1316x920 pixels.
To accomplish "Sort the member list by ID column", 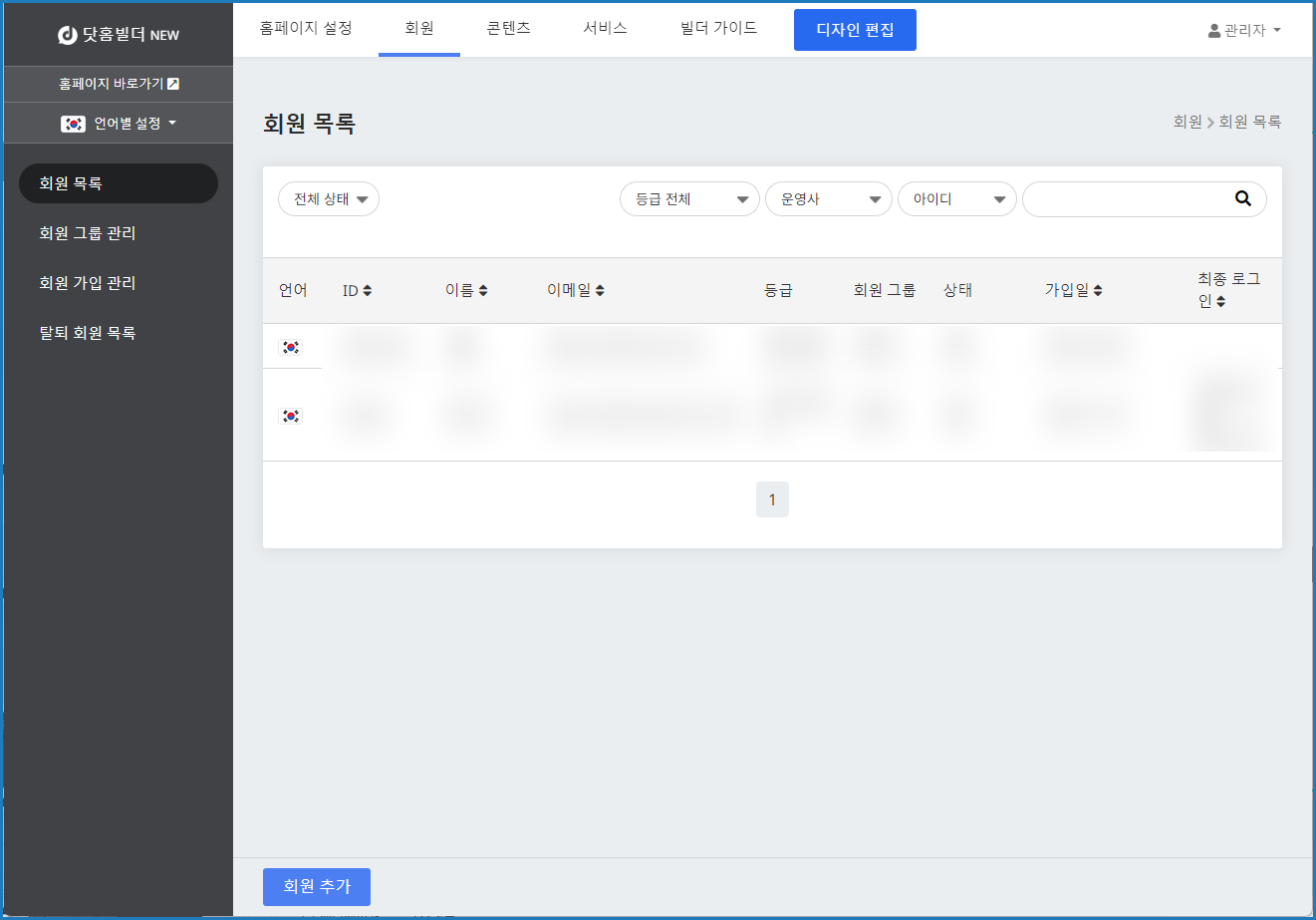I will coord(367,291).
